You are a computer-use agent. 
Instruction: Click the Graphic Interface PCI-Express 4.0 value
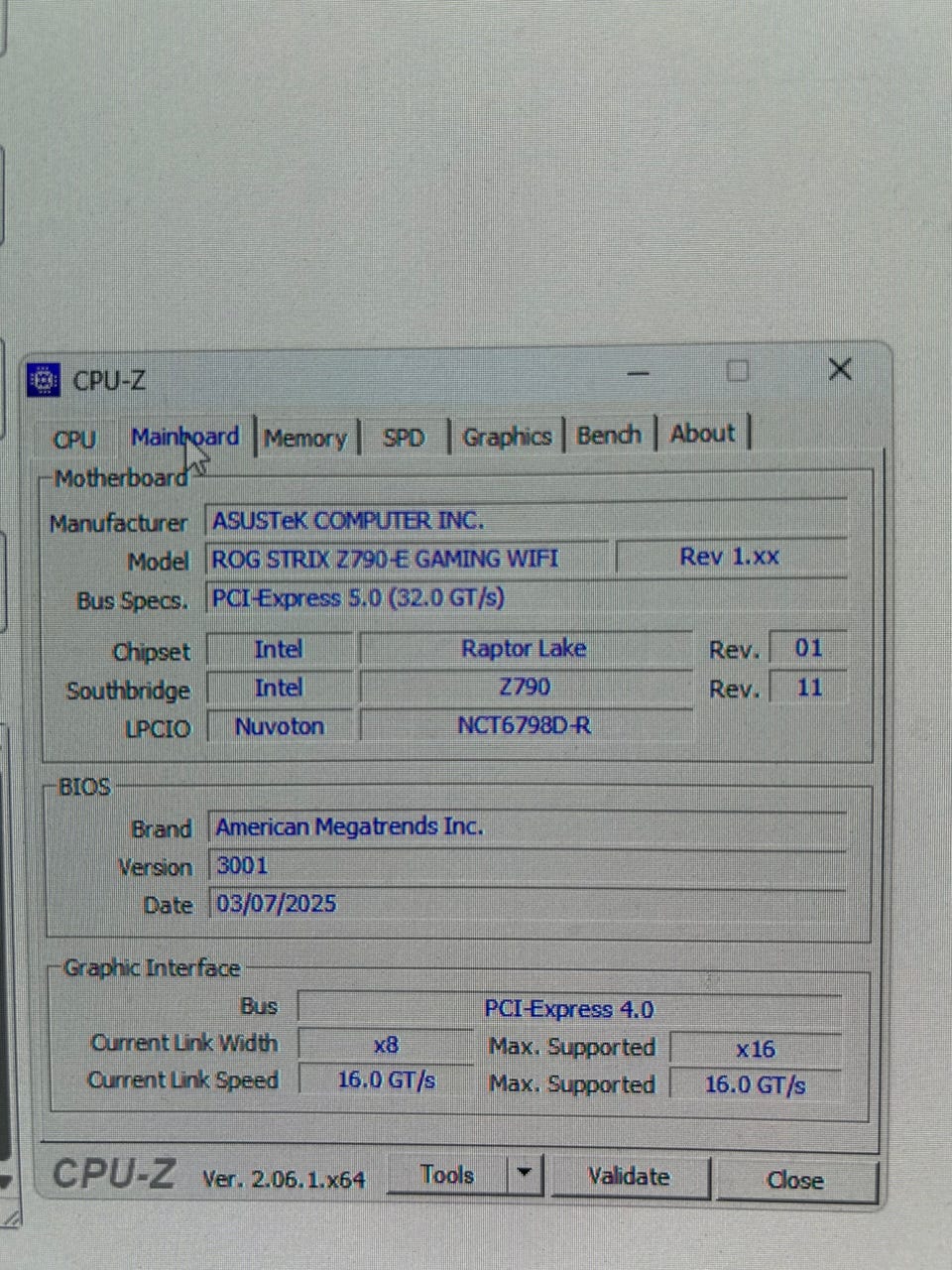pyautogui.click(x=569, y=1009)
